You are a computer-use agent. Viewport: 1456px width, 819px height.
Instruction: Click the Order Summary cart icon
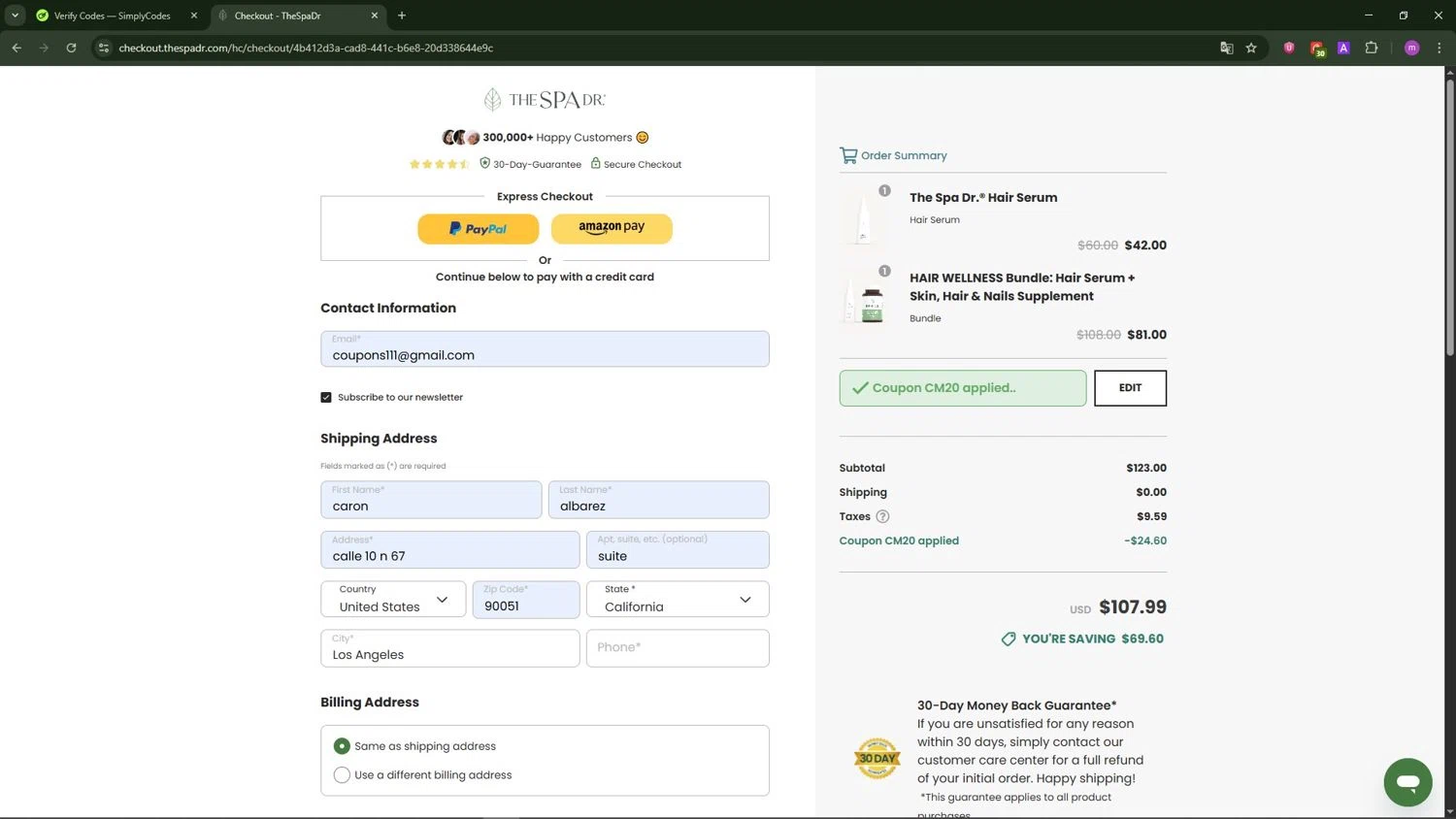point(848,155)
